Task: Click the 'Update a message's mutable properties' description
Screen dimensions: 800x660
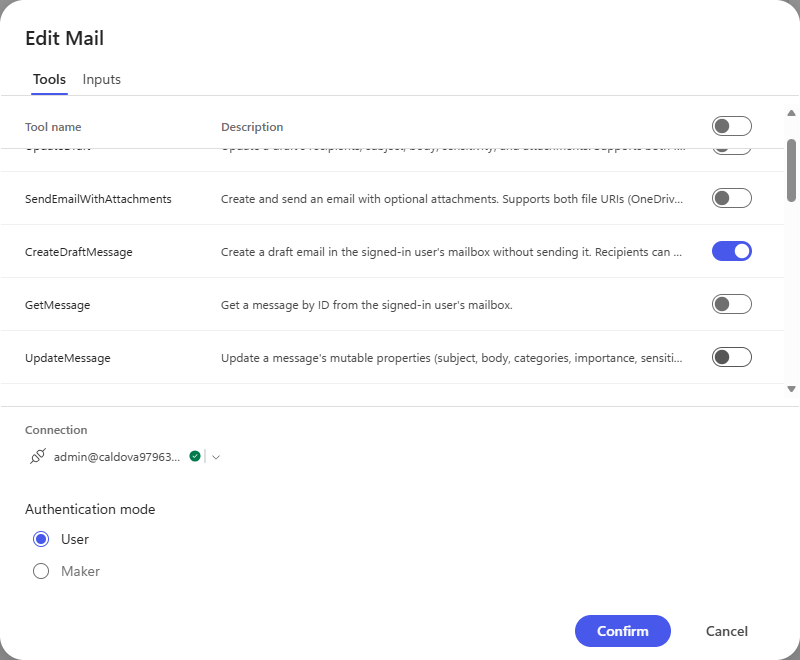Action: point(452,358)
